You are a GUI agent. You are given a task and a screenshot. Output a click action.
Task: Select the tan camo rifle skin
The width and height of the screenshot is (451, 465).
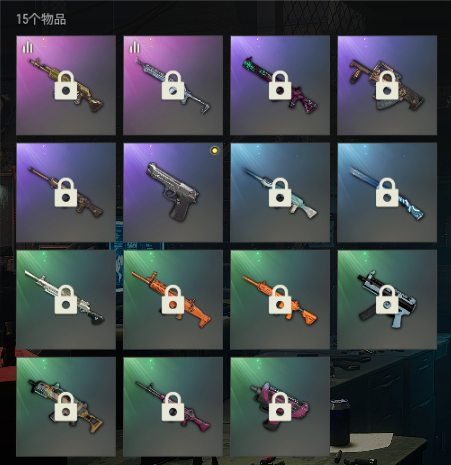coord(66,407)
